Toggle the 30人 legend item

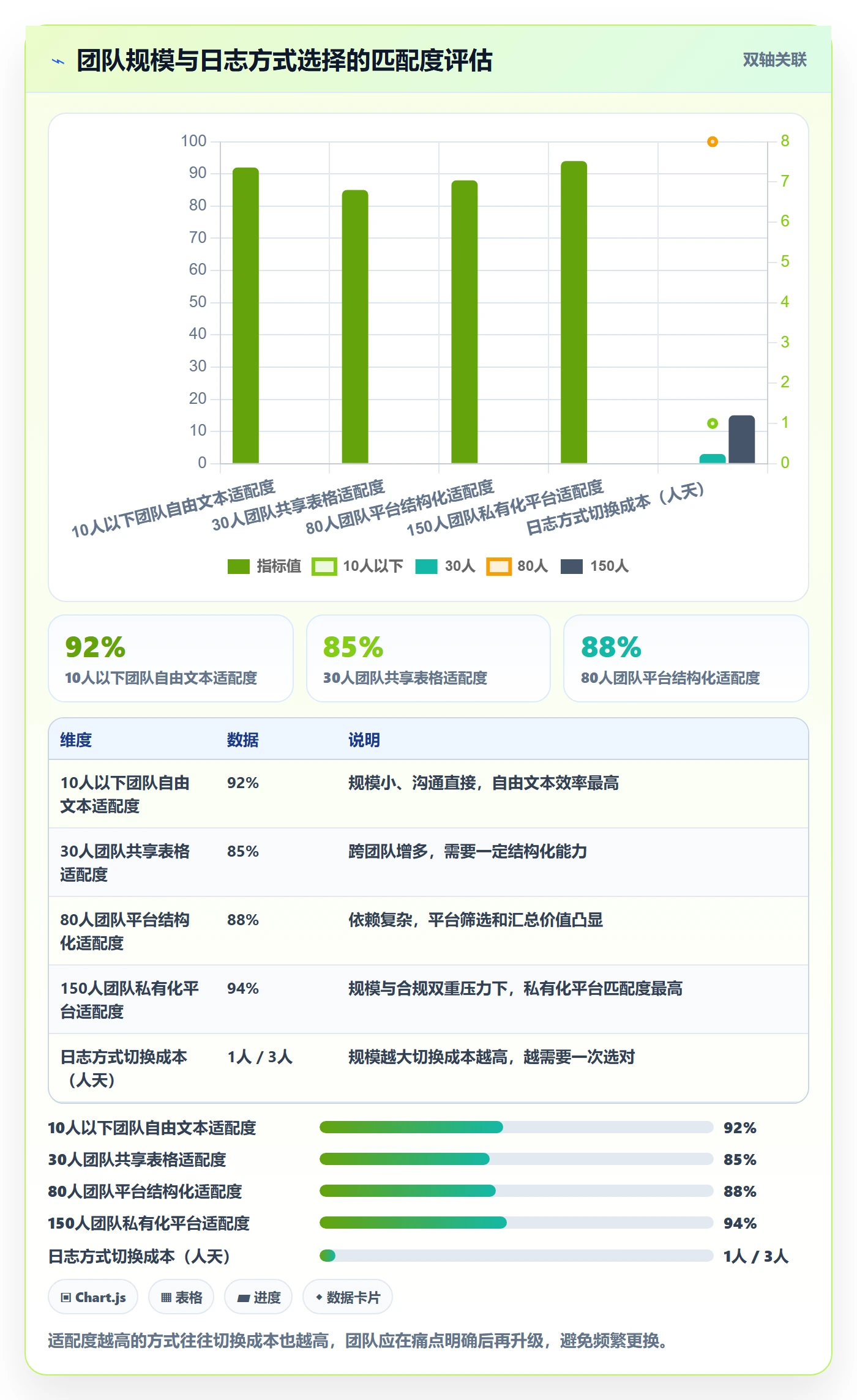coord(445,567)
